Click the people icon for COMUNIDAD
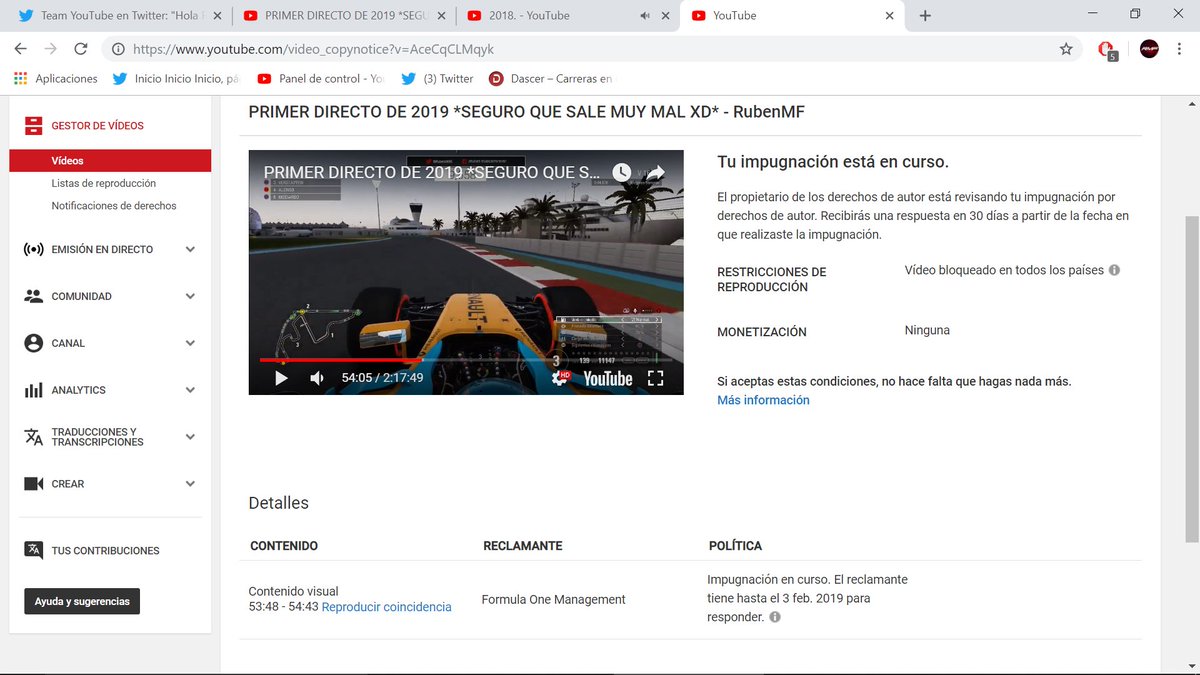1200x675 pixels. tap(34, 296)
